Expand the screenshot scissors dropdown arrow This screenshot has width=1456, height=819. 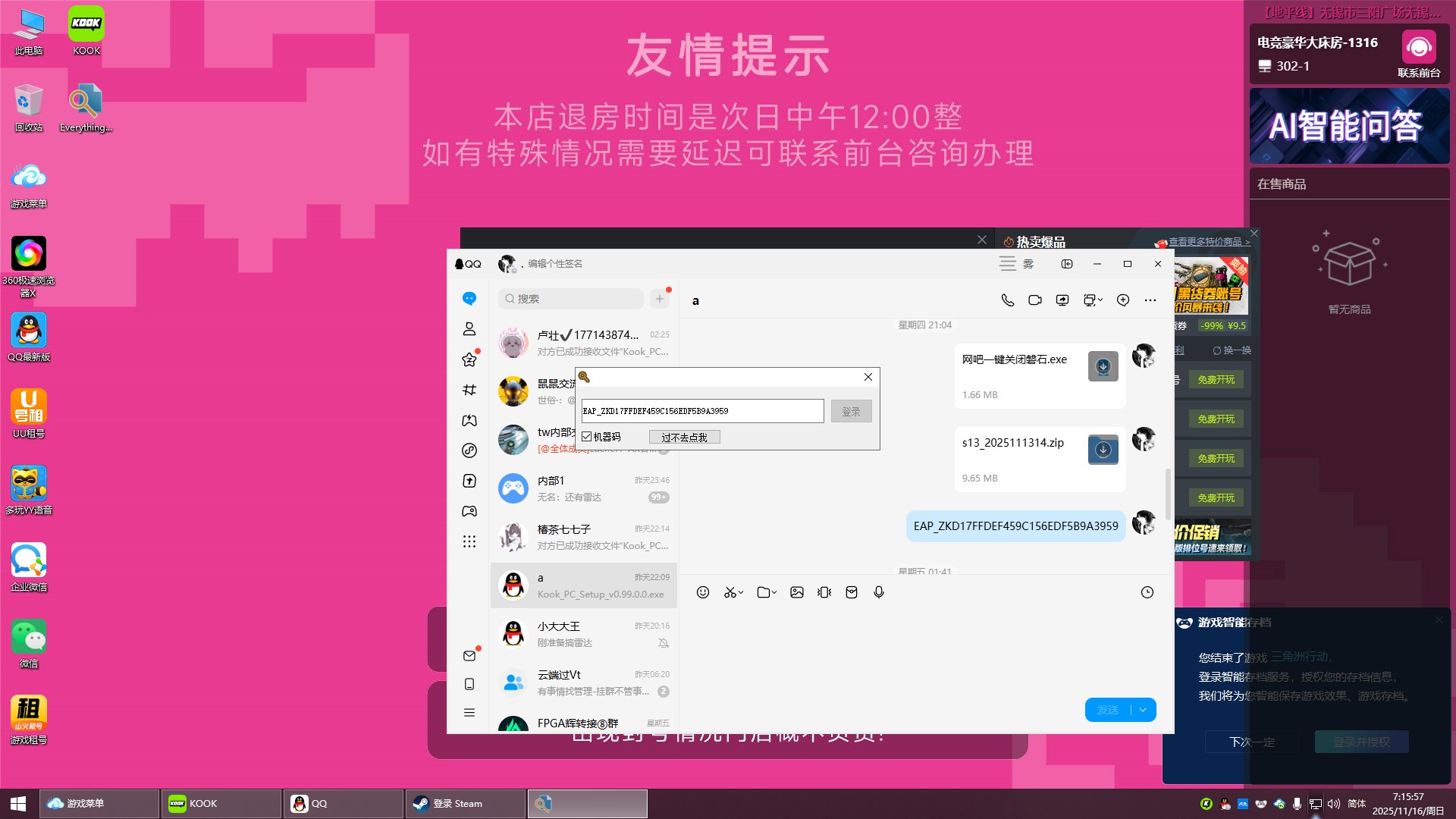[x=741, y=593]
